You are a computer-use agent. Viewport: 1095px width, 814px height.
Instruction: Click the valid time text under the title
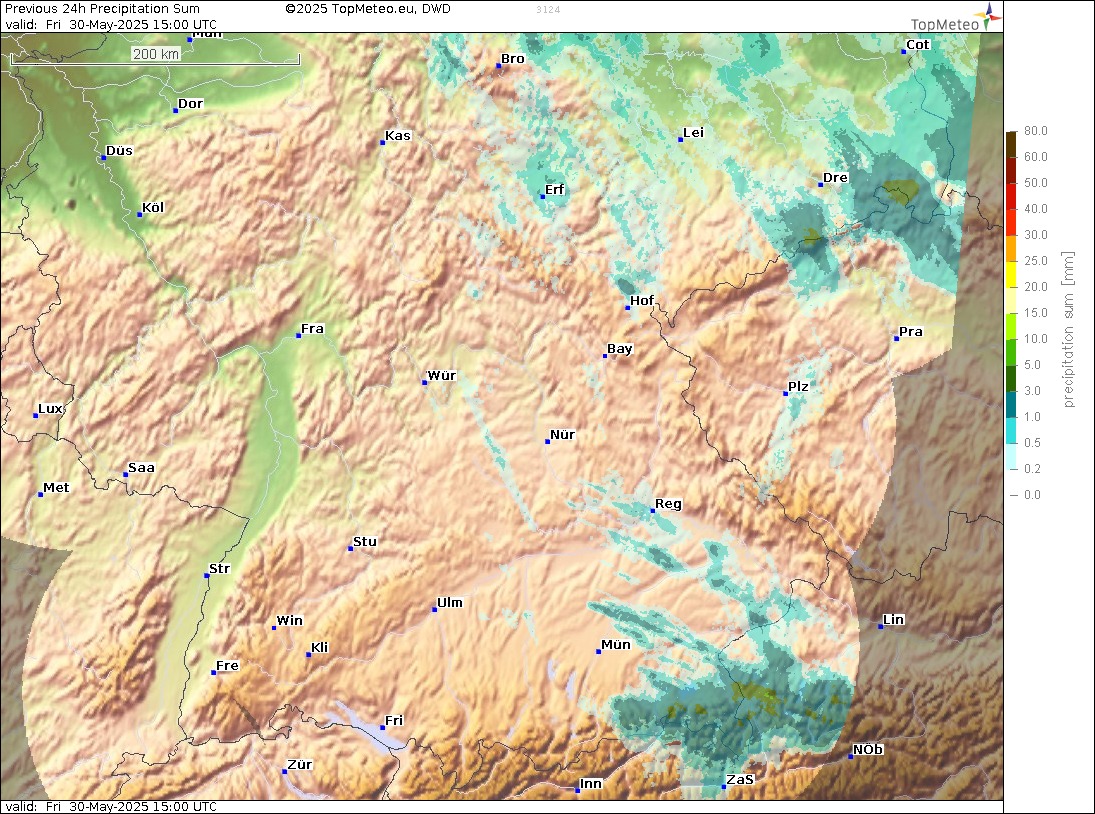pos(111,24)
